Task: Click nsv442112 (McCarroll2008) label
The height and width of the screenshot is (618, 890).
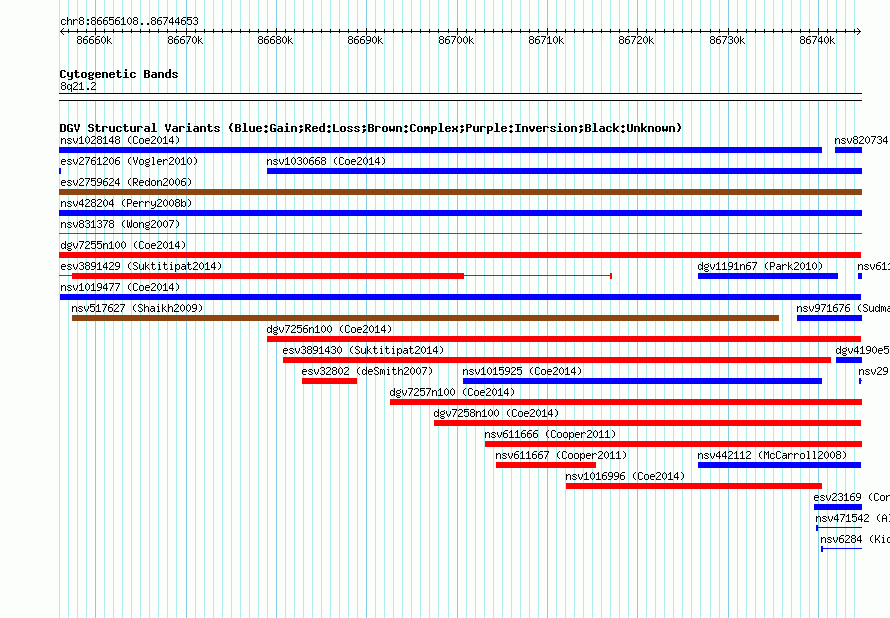Action: (772, 455)
